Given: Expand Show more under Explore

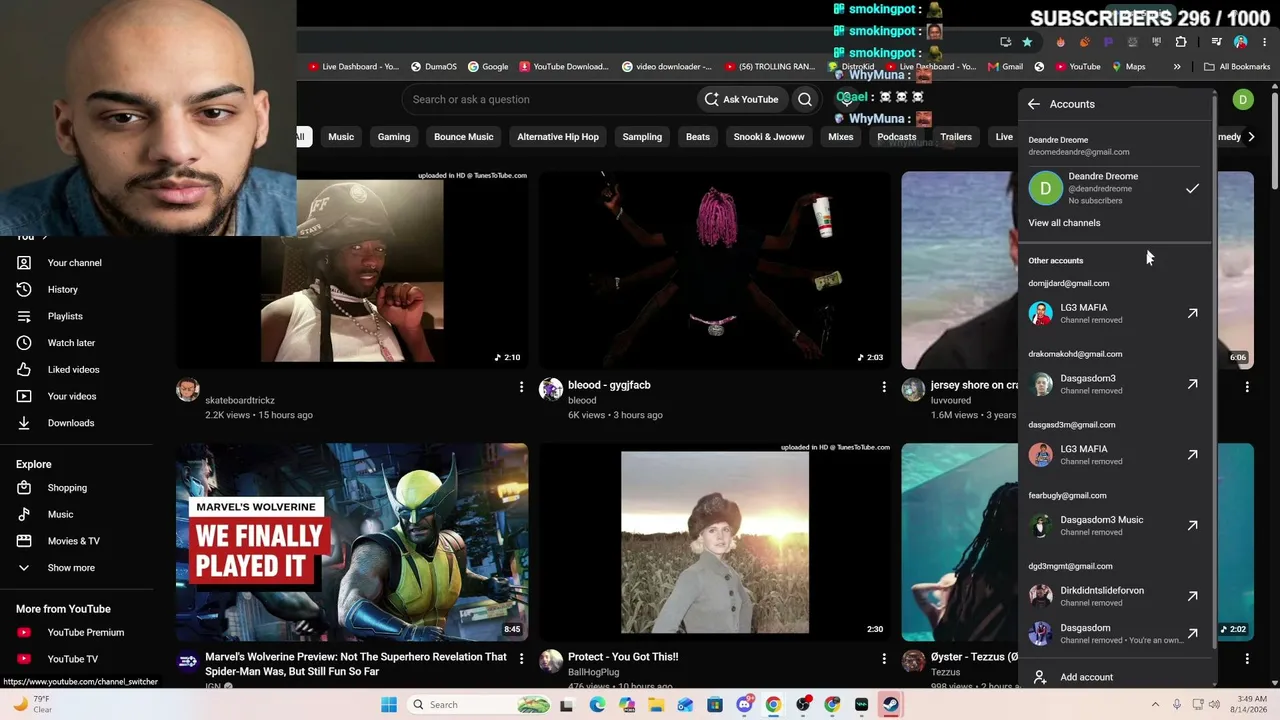Looking at the screenshot, I should pos(70,568).
